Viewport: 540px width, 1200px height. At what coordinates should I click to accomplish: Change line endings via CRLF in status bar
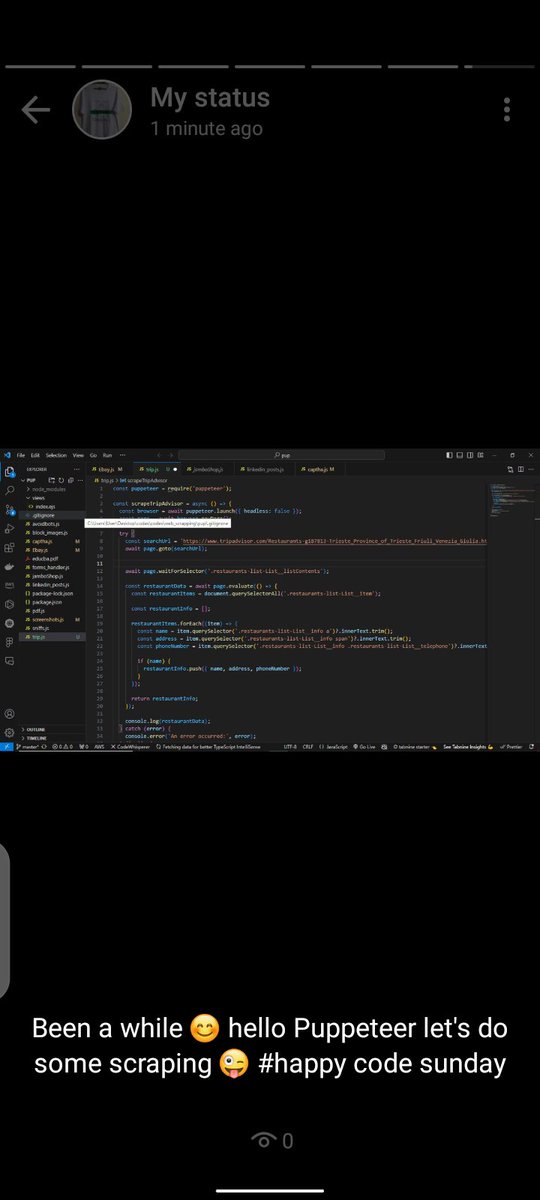click(308, 746)
